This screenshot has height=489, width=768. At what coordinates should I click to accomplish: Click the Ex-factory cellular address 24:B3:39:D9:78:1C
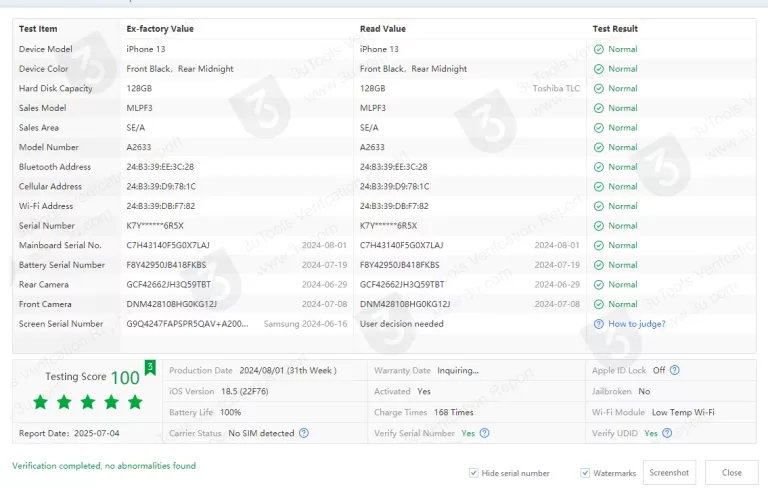point(161,187)
